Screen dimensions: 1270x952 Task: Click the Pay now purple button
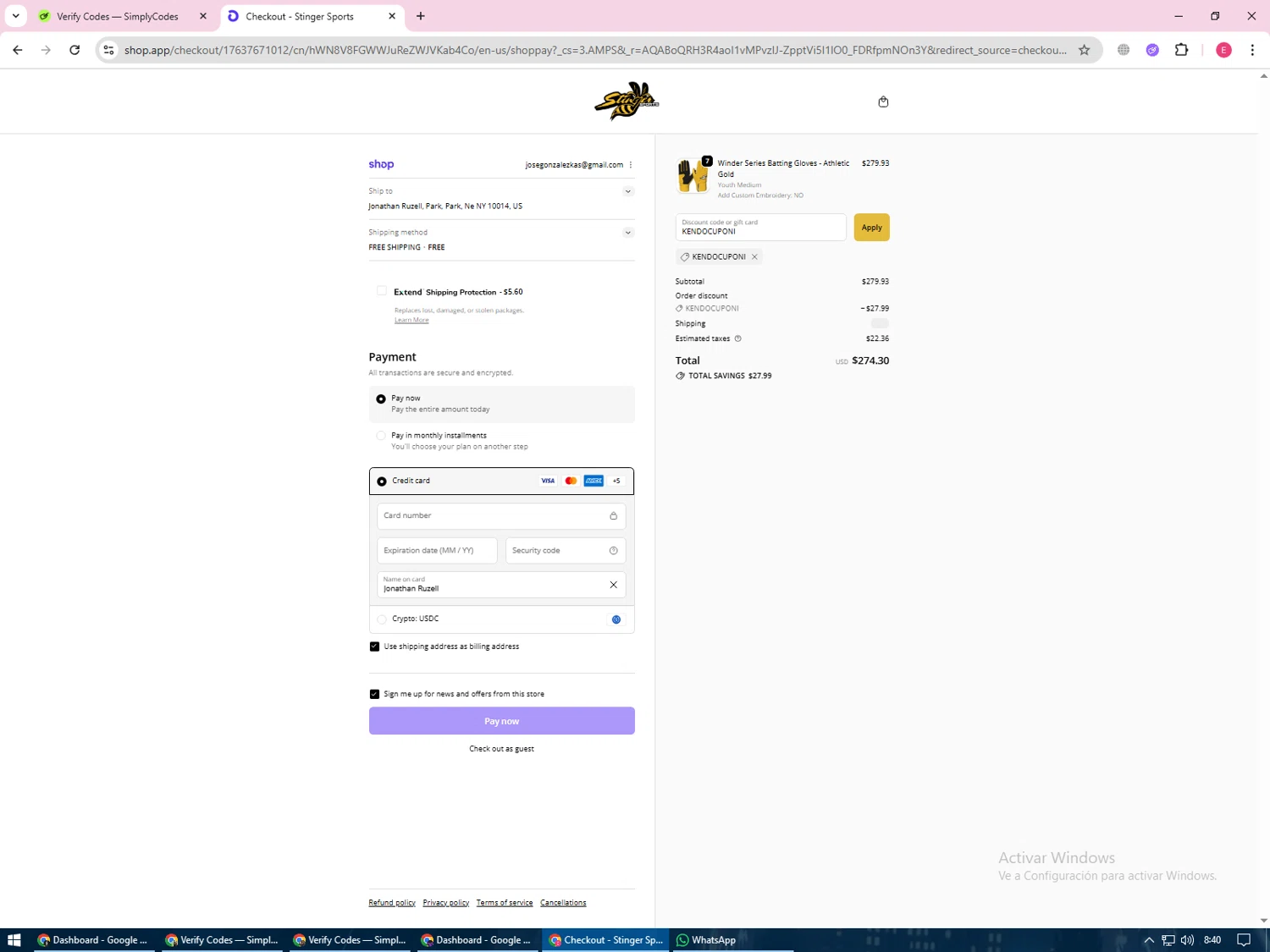501,721
